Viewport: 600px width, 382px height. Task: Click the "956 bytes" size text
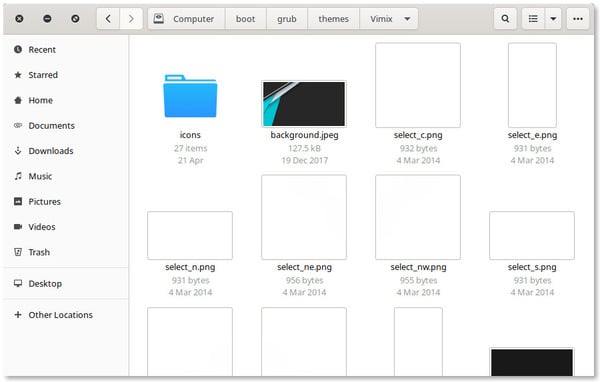pos(304,281)
